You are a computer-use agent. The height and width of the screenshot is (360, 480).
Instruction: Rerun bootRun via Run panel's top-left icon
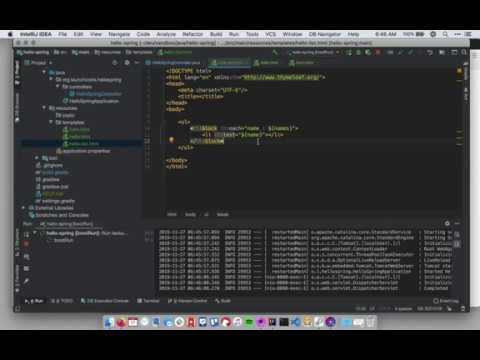coord(26,235)
